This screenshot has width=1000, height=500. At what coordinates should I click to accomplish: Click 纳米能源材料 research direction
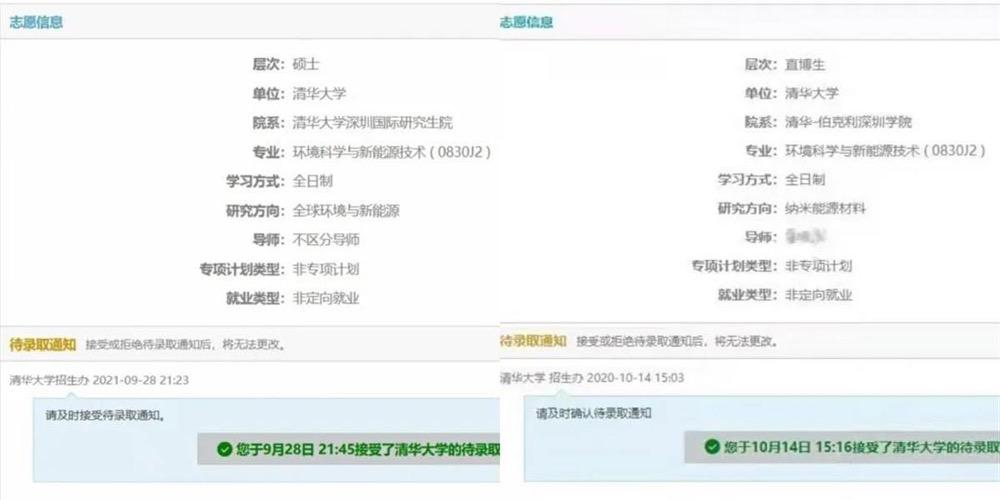(825, 209)
